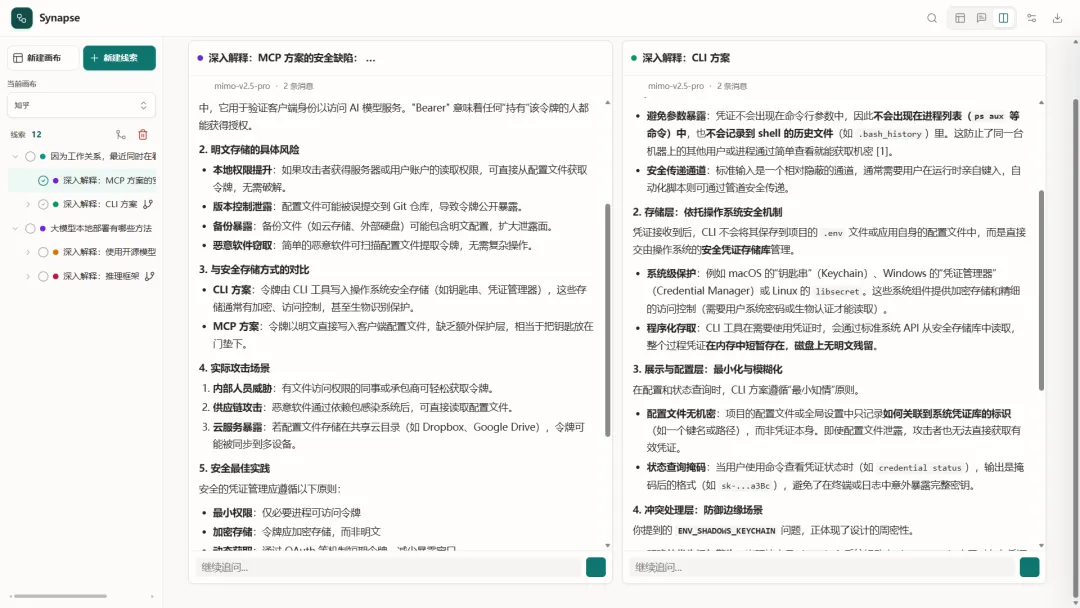Collapse the 因为工作关系 thread chevron
Image resolution: width=1080 pixels, height=608 pixels.
(15, 157)
